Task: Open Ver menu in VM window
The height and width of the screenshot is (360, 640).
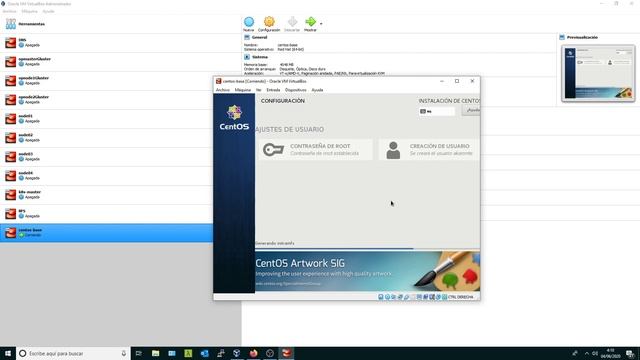Action: pyautogui.click(x=259, y=90)
